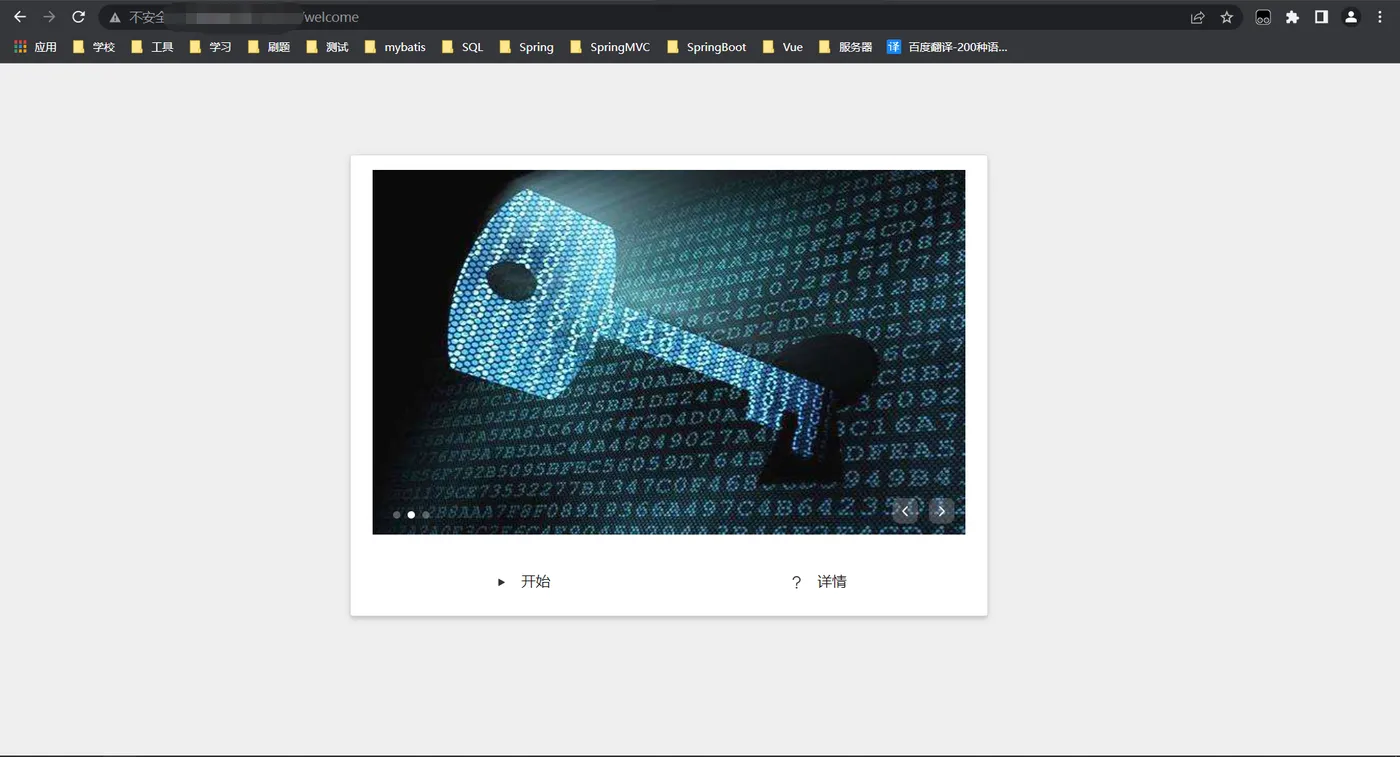Viewport: 1400px width, 757px height.
Task: Go back to the previous page
Action: click(19, 17)
